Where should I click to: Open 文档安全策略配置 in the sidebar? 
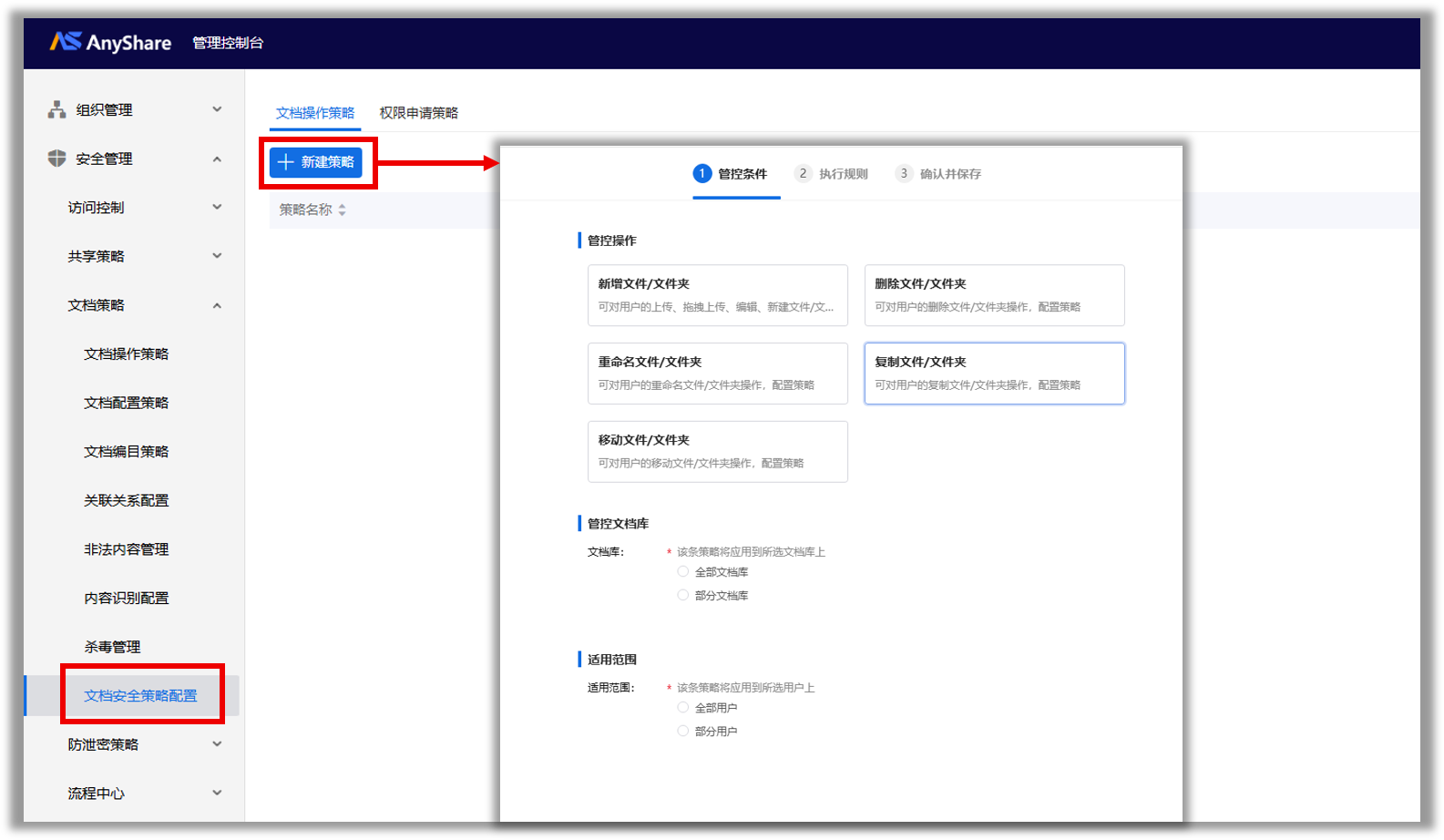140,696
